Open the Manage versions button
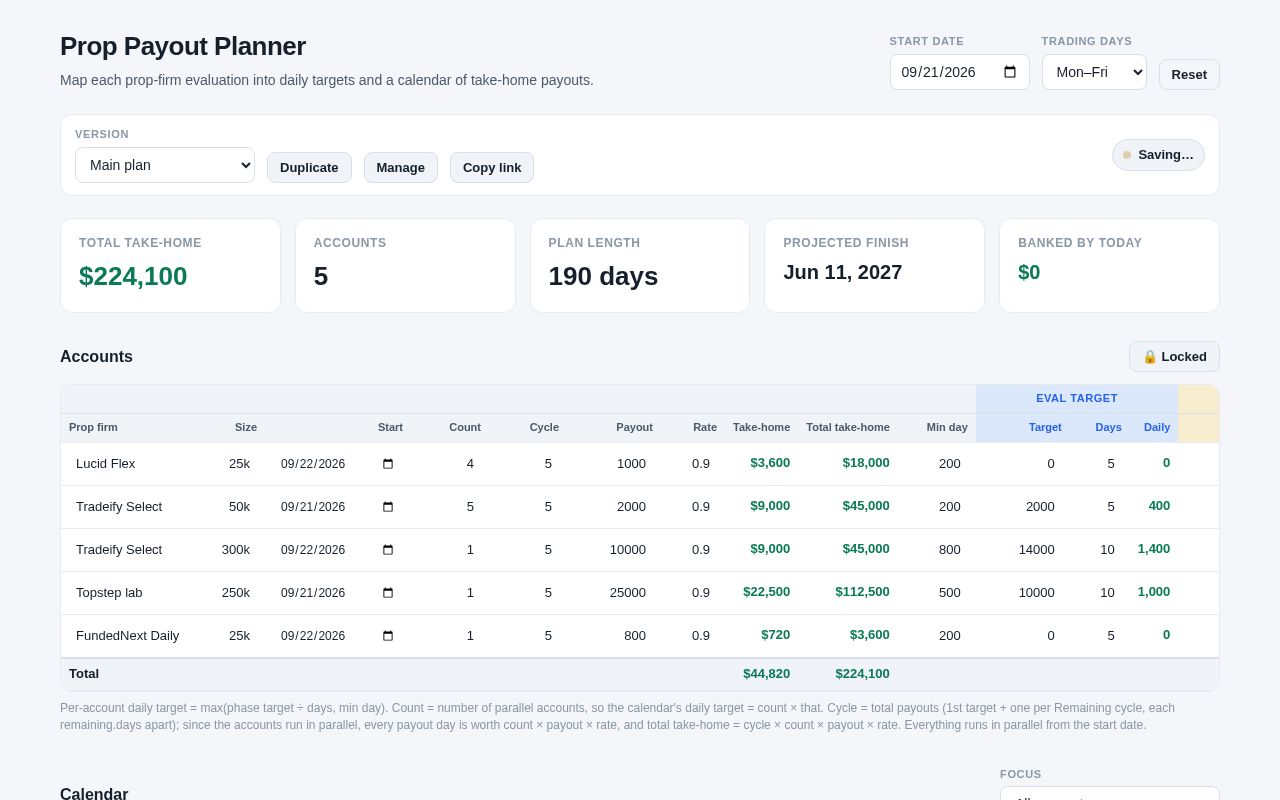Screen dimensions: 1280x800 point(401,167)
